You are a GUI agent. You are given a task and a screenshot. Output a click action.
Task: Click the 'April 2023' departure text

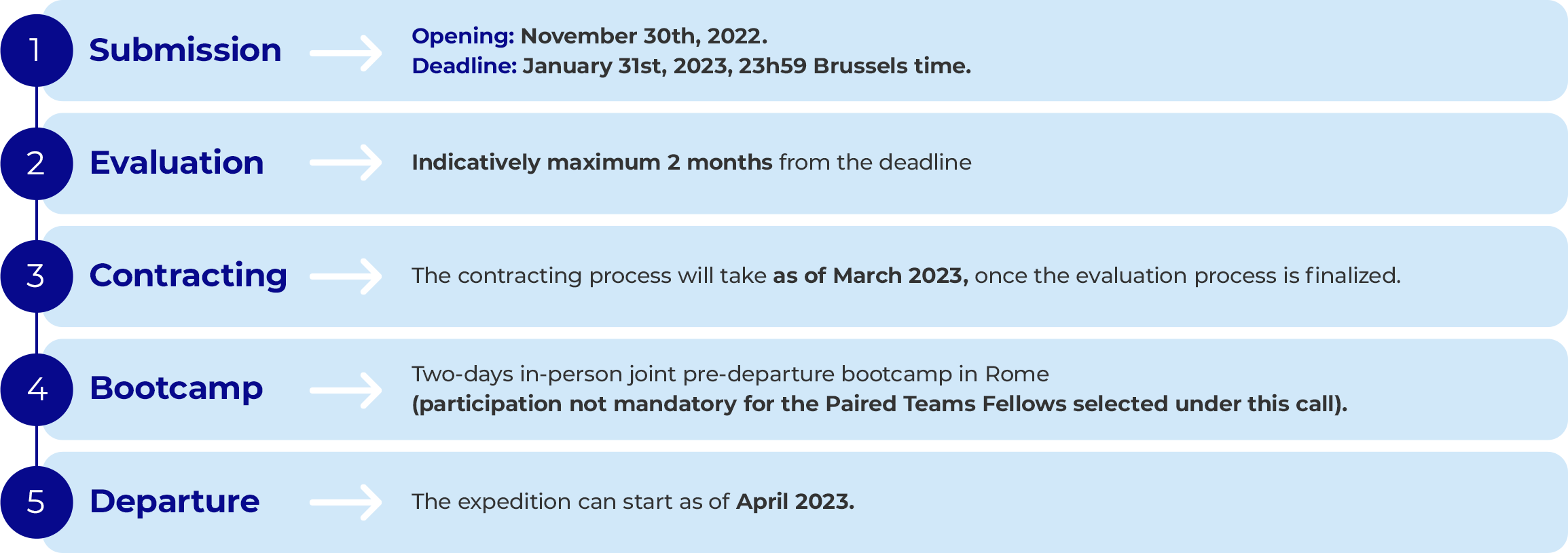point(795,501)
